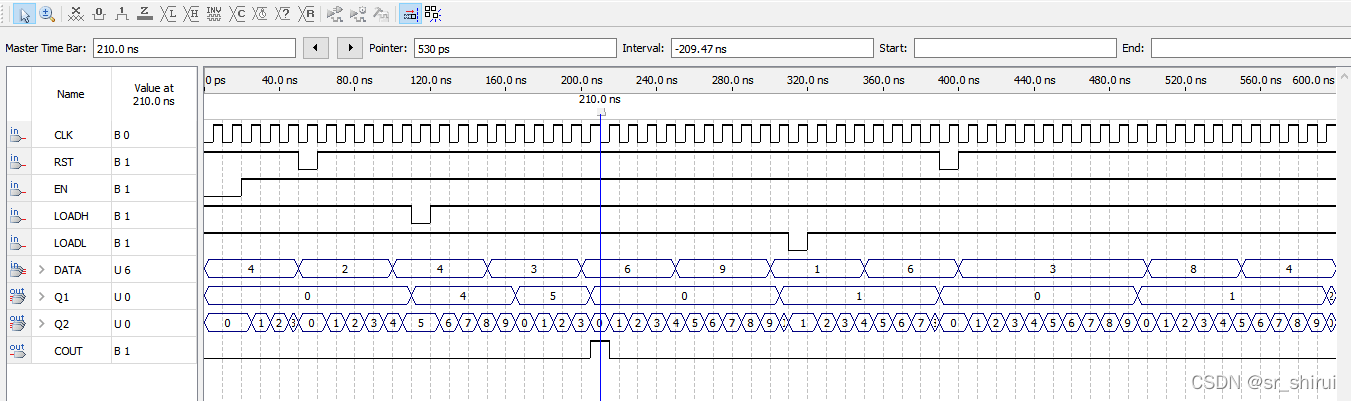Toggle Snap to Transition

click(x=409, y=14)
